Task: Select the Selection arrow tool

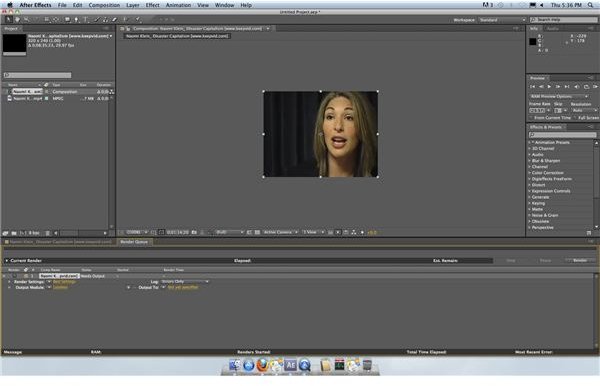Action: point(8,20)
